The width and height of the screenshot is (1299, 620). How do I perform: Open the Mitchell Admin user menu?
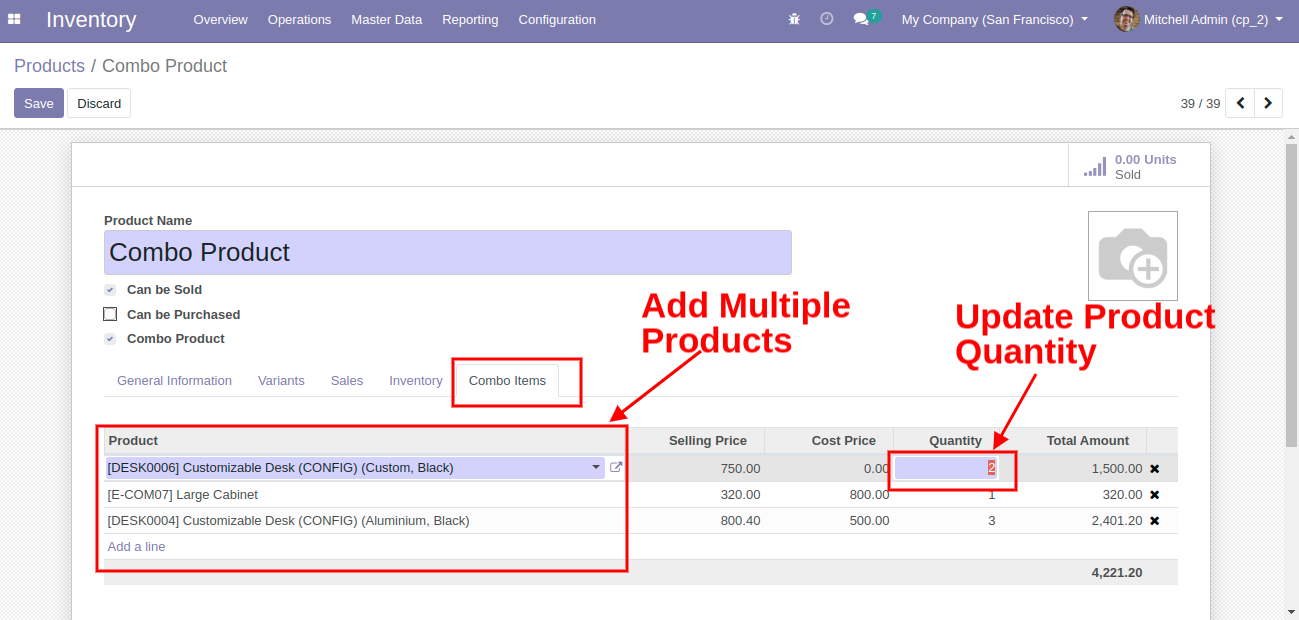1198,20
